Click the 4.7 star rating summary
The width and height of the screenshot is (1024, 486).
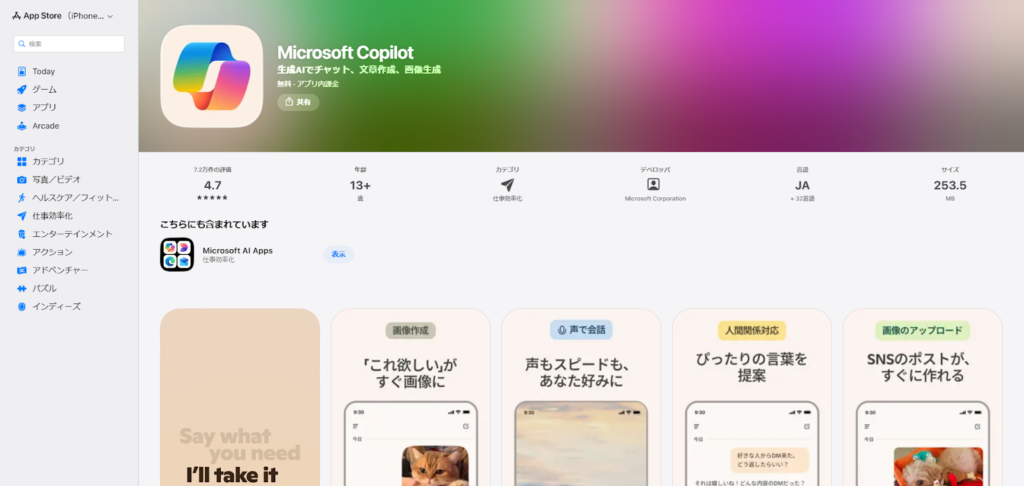point(212,186)
